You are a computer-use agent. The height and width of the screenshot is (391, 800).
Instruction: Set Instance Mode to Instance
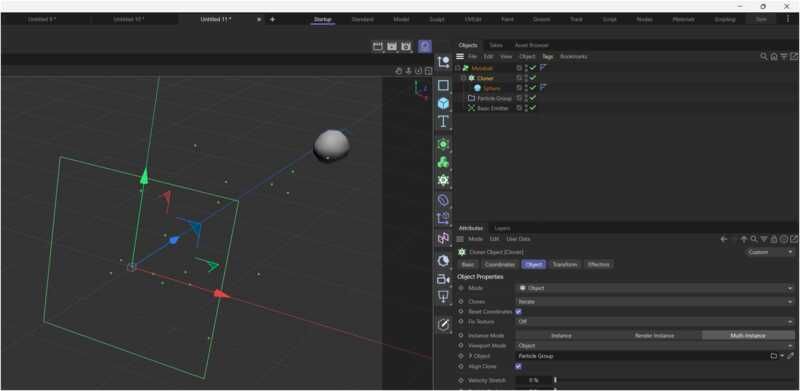tap(562, 335)
